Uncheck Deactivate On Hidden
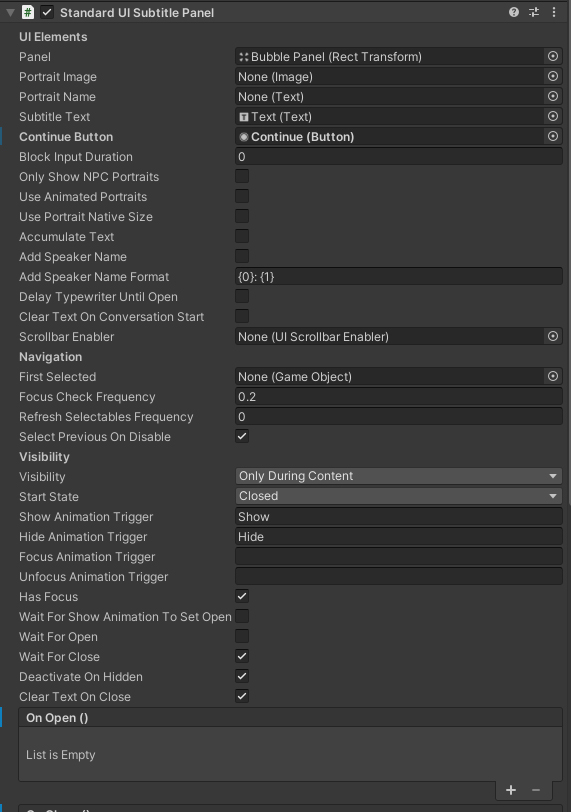 pos(242,676)
